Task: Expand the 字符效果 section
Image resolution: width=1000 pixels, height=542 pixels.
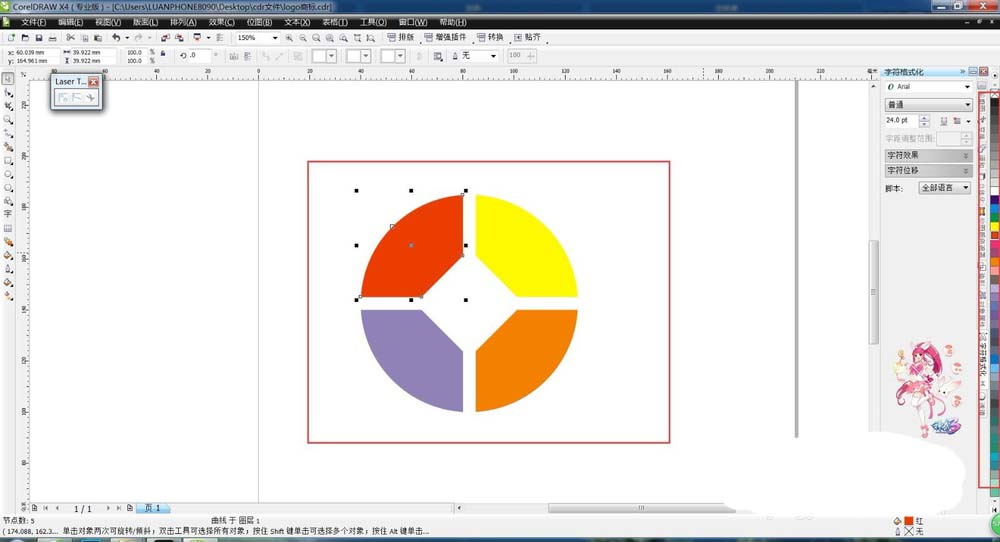Action: point(927,156)
